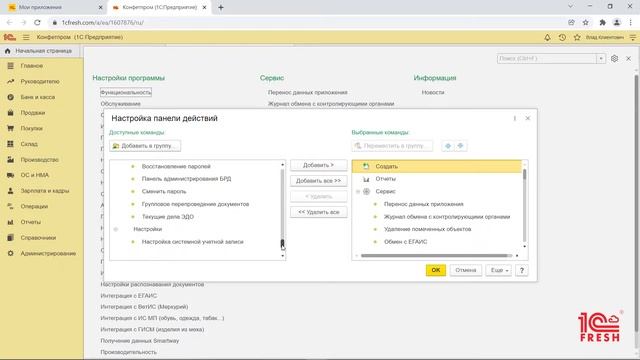This screenshot has height=360, width=640.
Task: Open Еще dropdown in dialog
Action: (499, 270)
